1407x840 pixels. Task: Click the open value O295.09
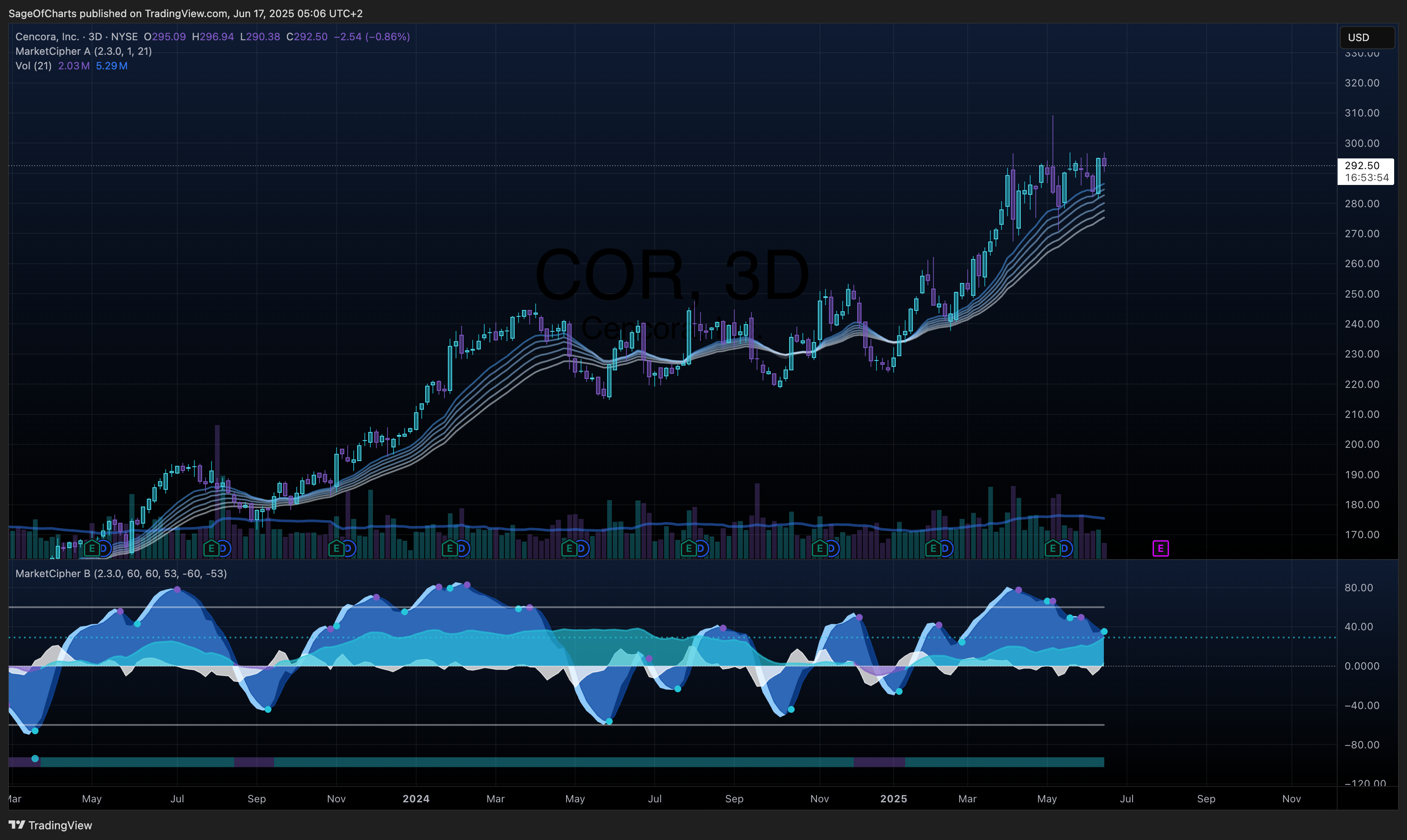click(x=165, y=37)
